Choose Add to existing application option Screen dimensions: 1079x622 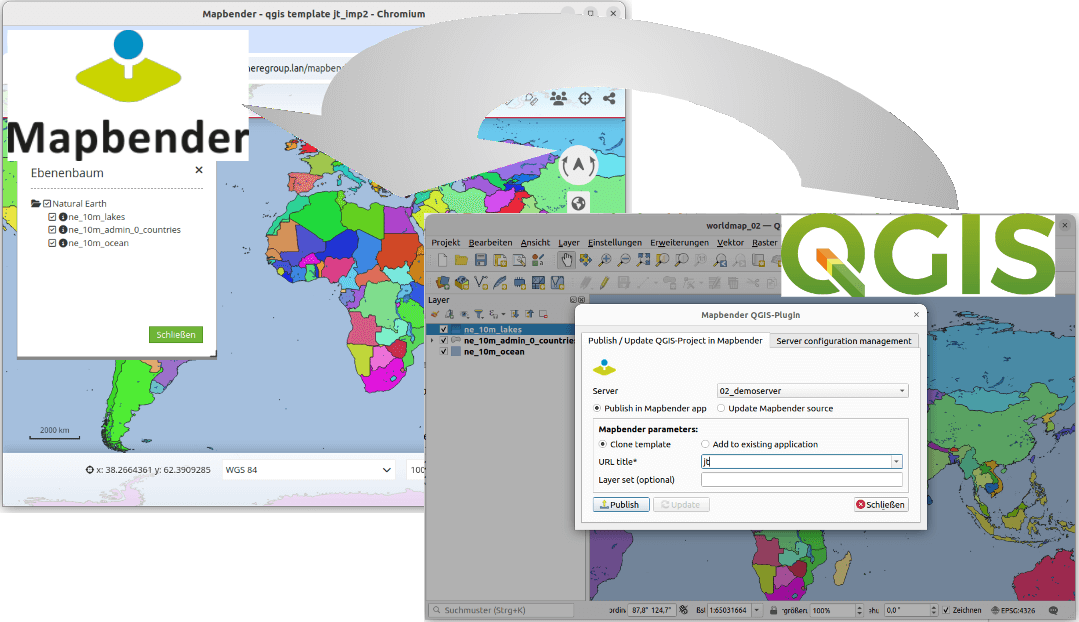click(x=705, y=444)
